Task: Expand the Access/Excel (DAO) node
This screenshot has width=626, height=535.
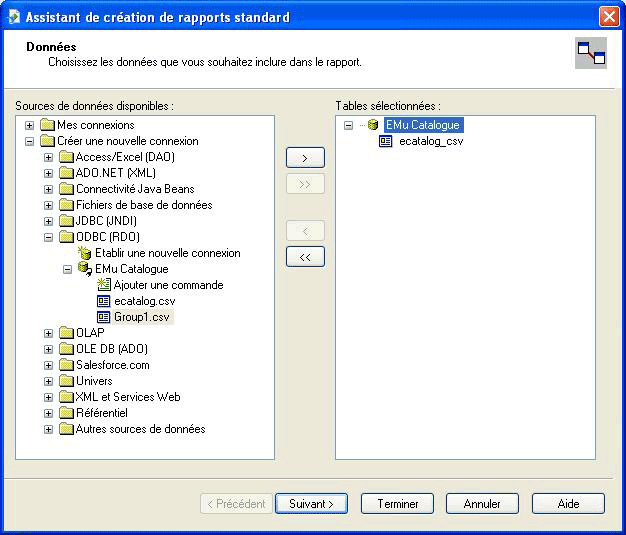Action: click(x=48, y=157)
